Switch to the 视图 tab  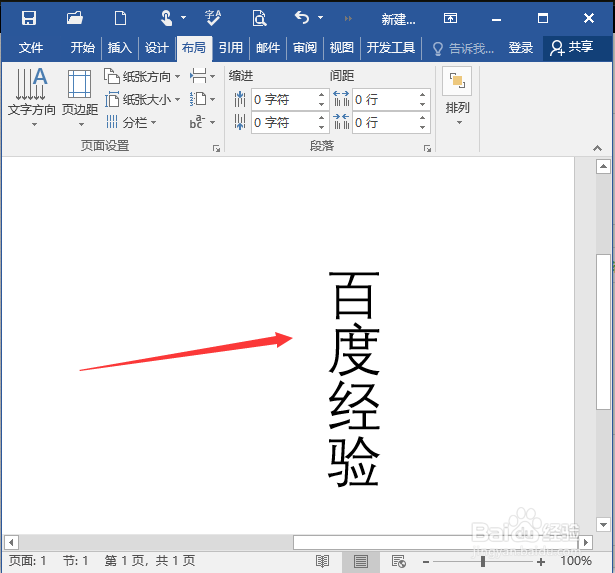point(342,48)
